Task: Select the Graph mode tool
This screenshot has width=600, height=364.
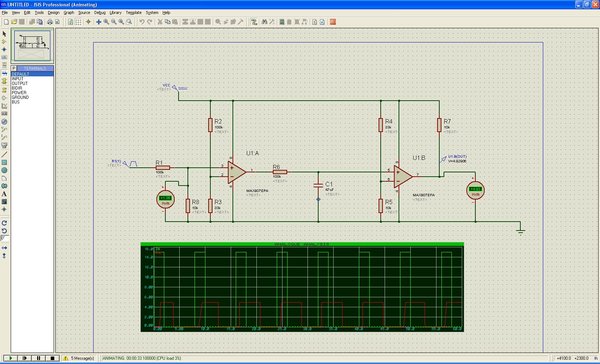Action: (4, 106)
